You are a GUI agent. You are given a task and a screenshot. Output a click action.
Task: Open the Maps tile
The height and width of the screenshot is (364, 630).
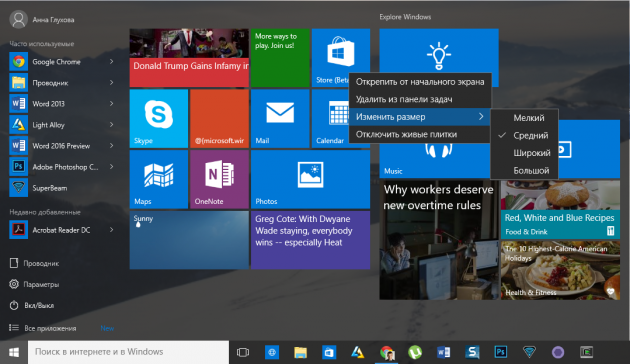pyautogui.click(x=159, y=179)
